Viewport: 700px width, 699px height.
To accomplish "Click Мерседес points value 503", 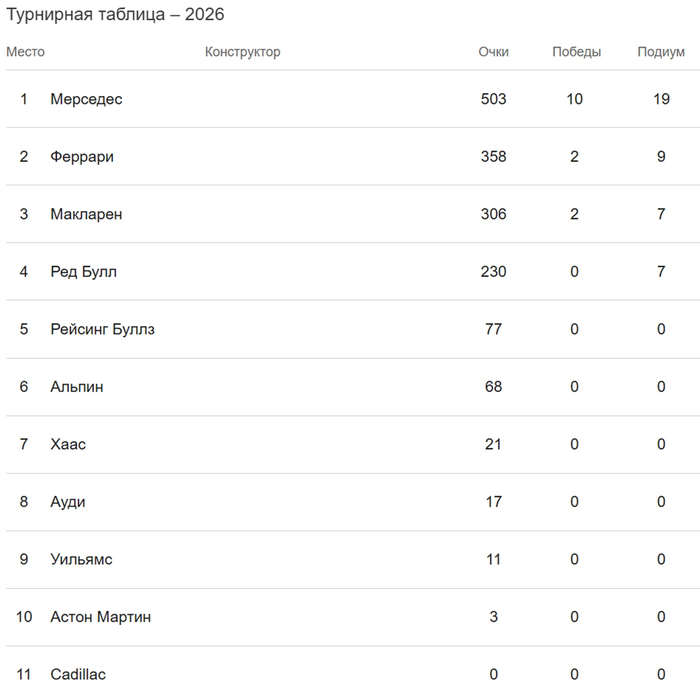I will click(494, 99).
